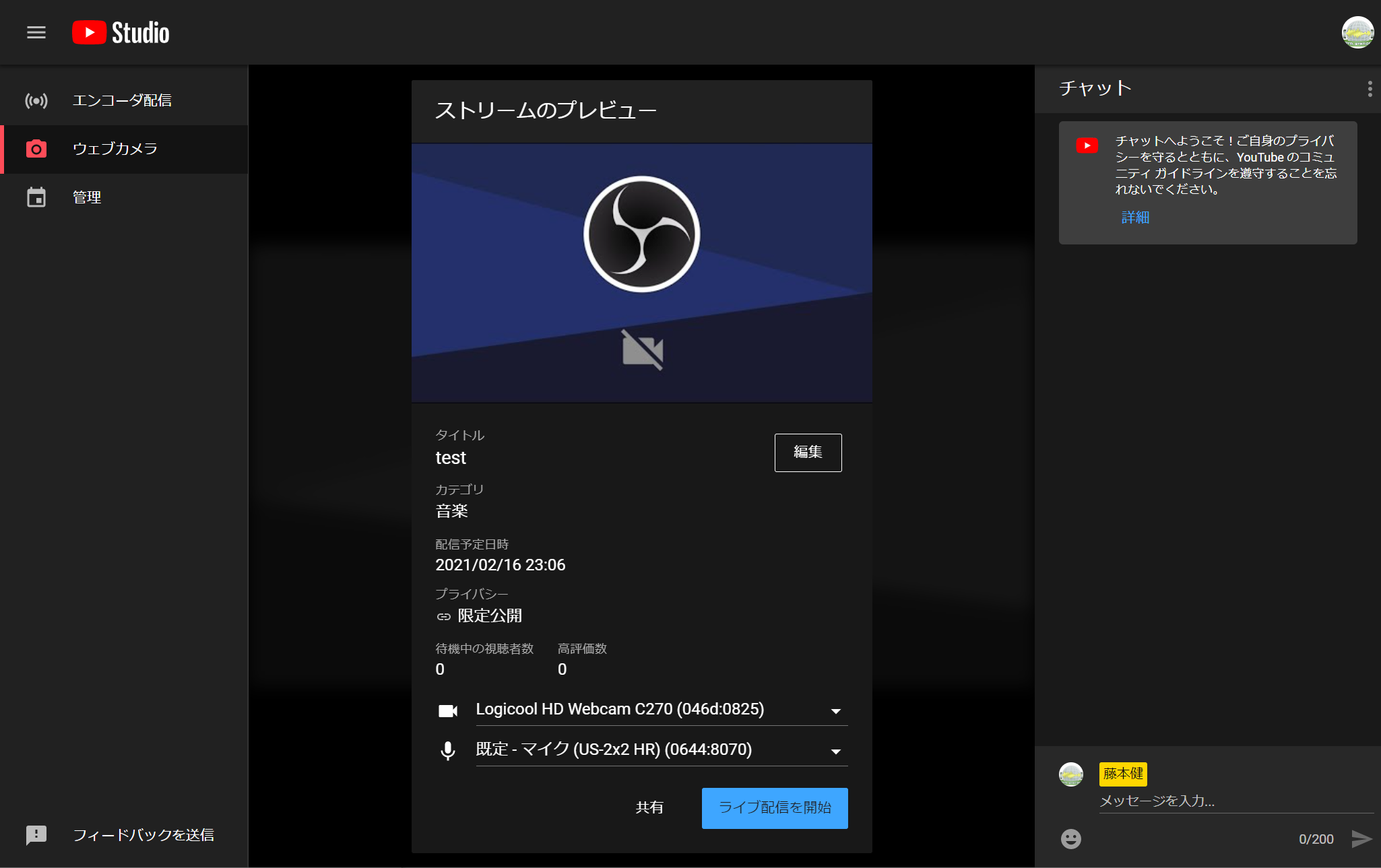Expand the Logicool HD Webcam C270 dropdown

pyautogui.click(x=662, y=710)
